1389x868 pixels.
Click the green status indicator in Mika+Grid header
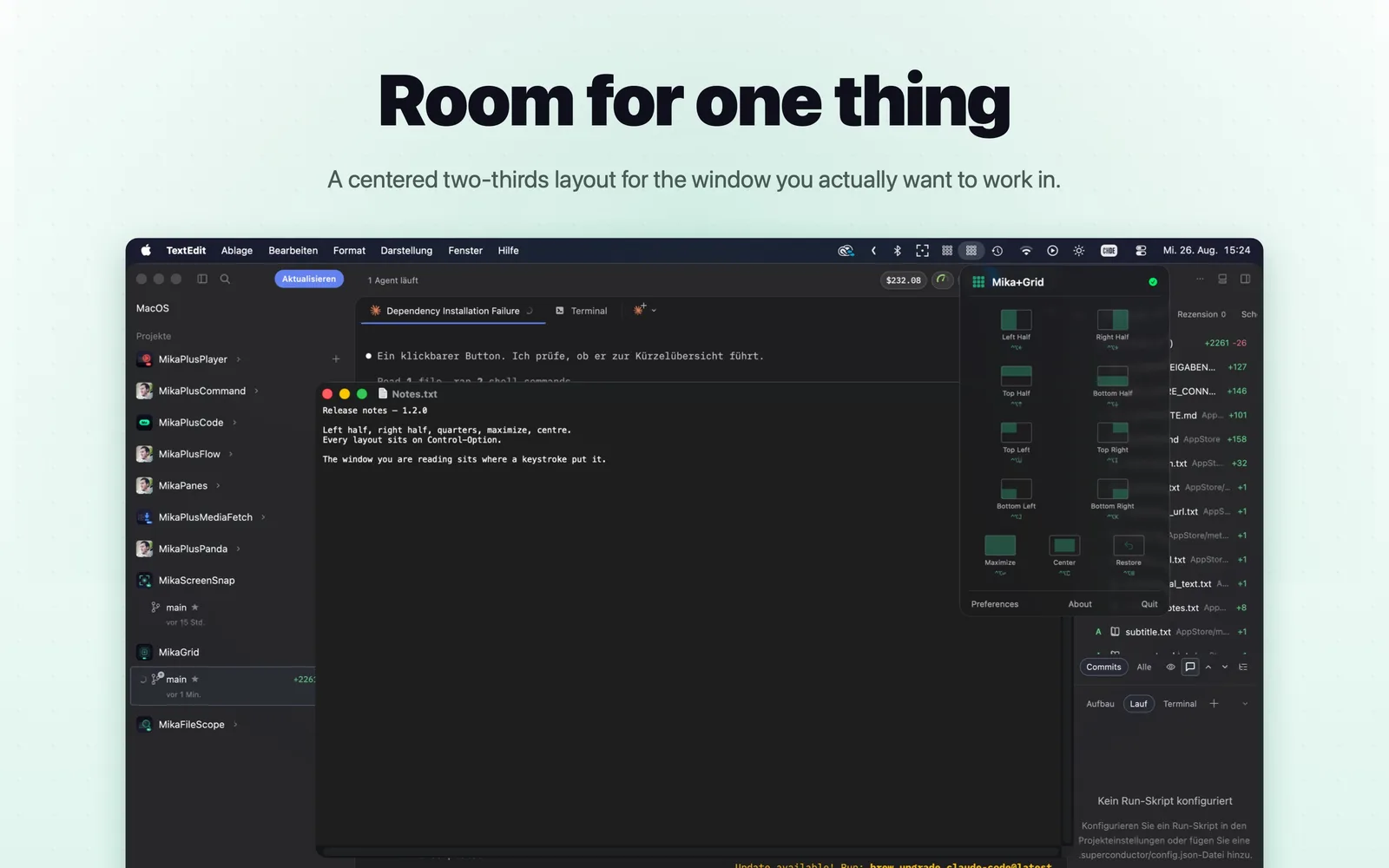pos(1153,282)
